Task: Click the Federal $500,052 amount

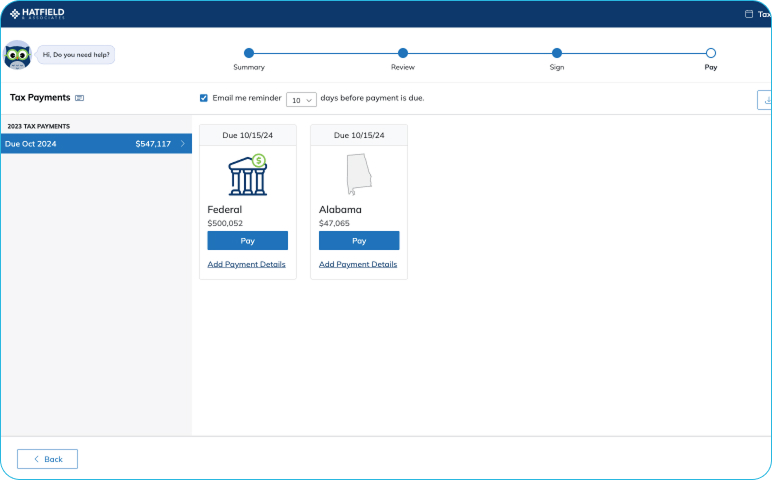Action: click(x=225, y=223)
